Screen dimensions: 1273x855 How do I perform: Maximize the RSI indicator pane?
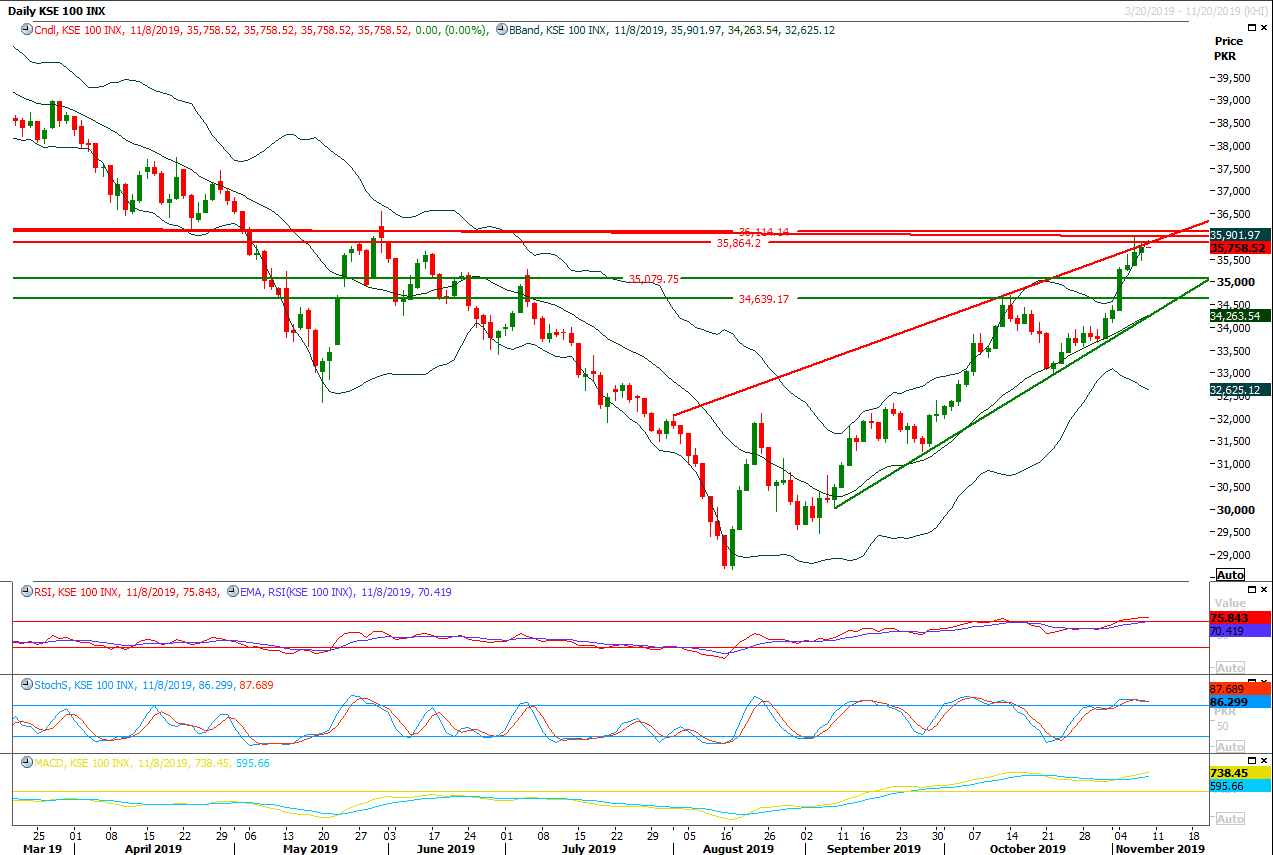click(x=1251, y=590)
